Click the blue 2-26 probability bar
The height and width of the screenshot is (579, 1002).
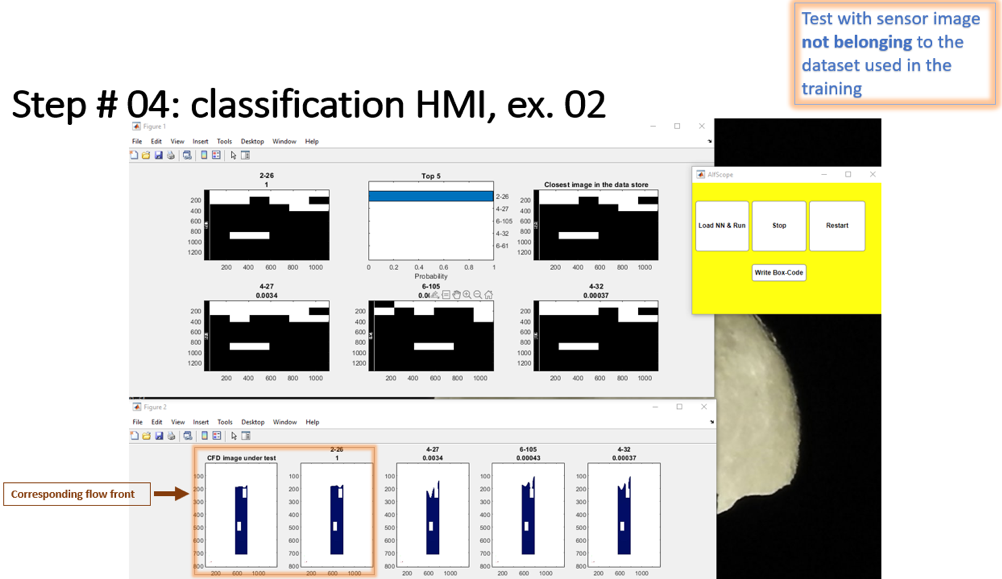[431, 196]
